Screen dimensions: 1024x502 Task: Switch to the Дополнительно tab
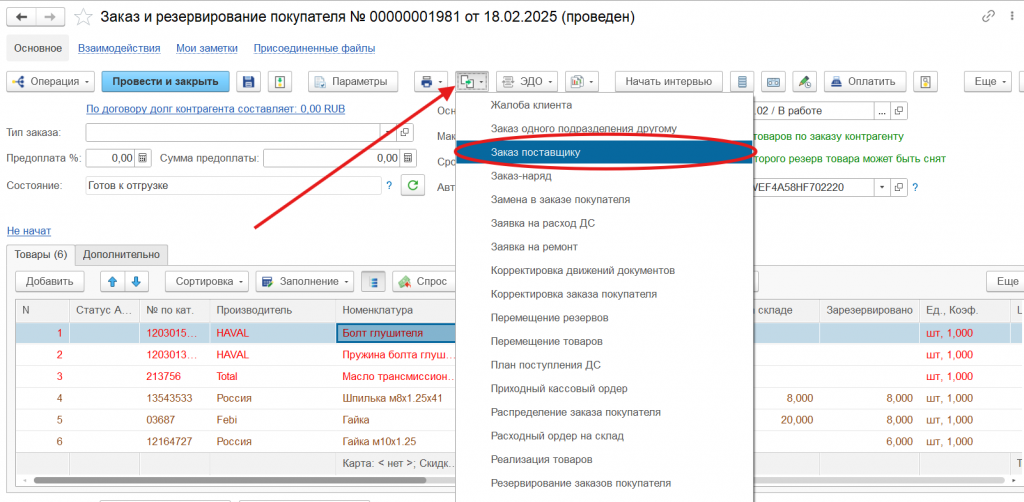pyautogui.click(x=121, y=255)
